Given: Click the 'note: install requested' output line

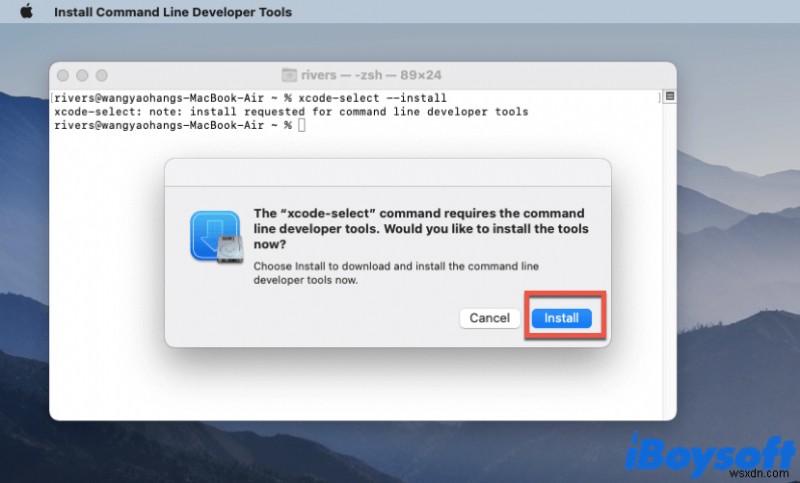Looking at the screenshot, I should pos(291,112).
